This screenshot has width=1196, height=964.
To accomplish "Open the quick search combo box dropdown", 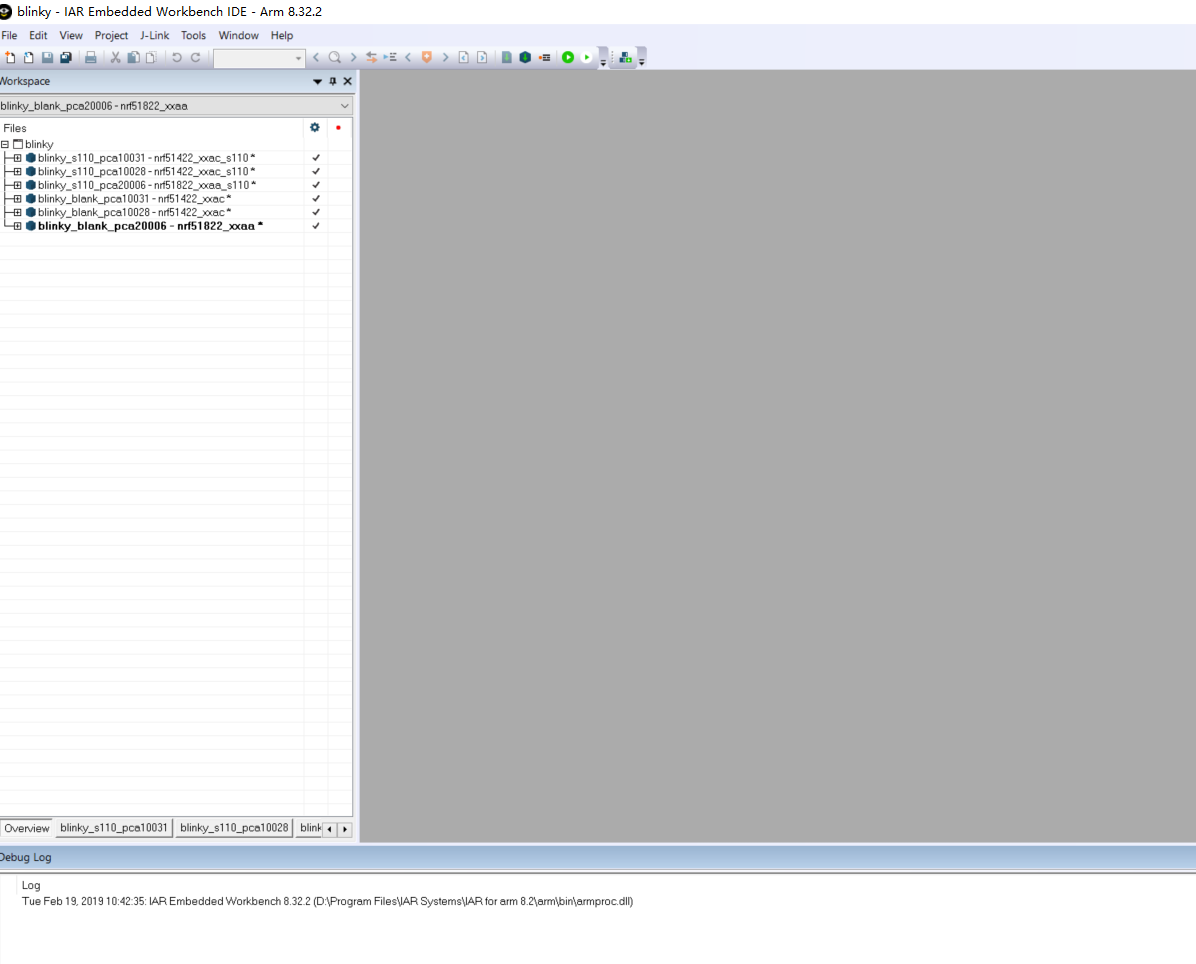I will click(x=298, y=58).
